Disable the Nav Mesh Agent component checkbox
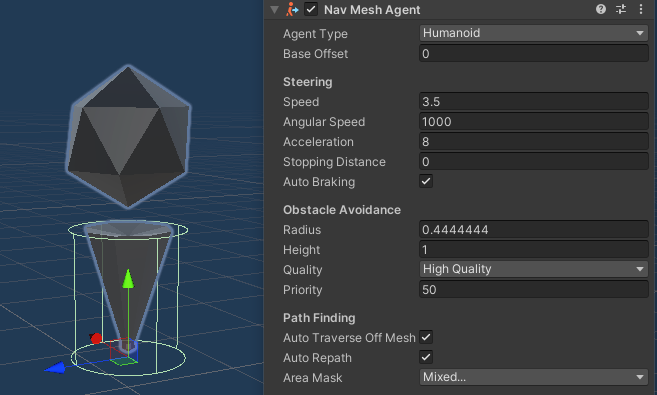 (x=311, y=9)
